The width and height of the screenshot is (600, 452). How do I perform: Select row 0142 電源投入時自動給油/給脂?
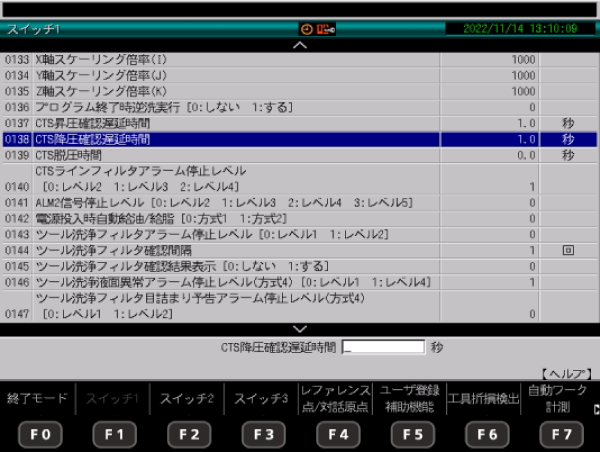pos(300,219)
